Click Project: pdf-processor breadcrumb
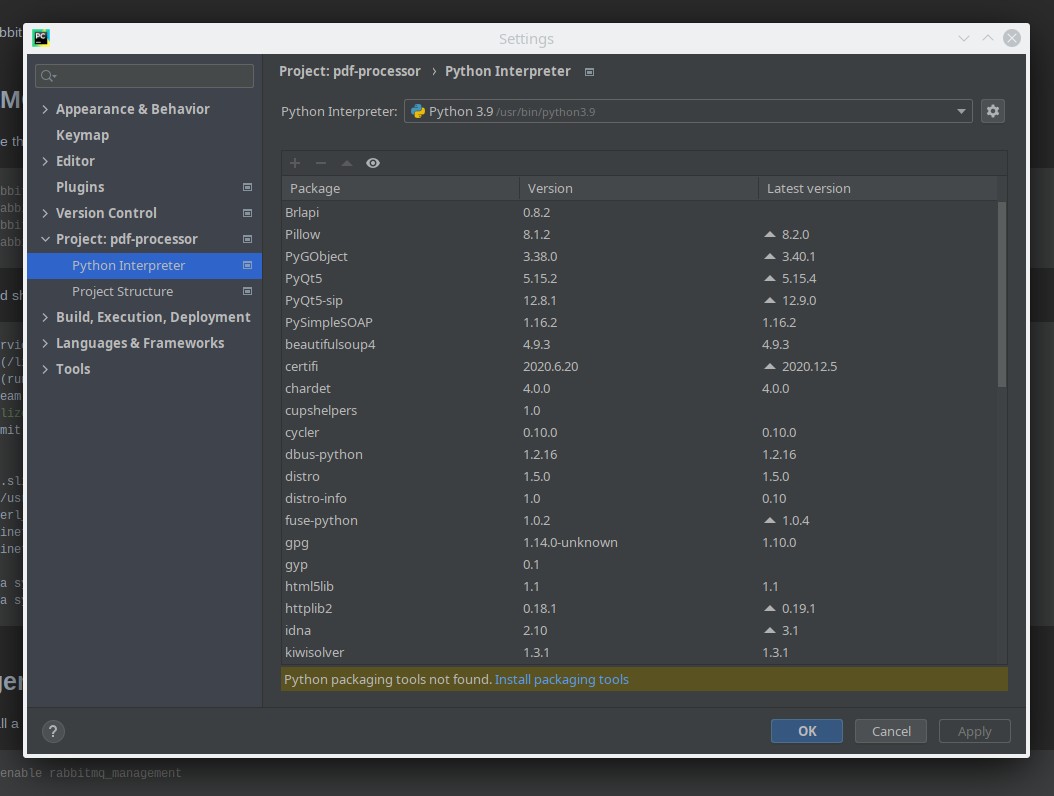 click(x=350, y=71)
